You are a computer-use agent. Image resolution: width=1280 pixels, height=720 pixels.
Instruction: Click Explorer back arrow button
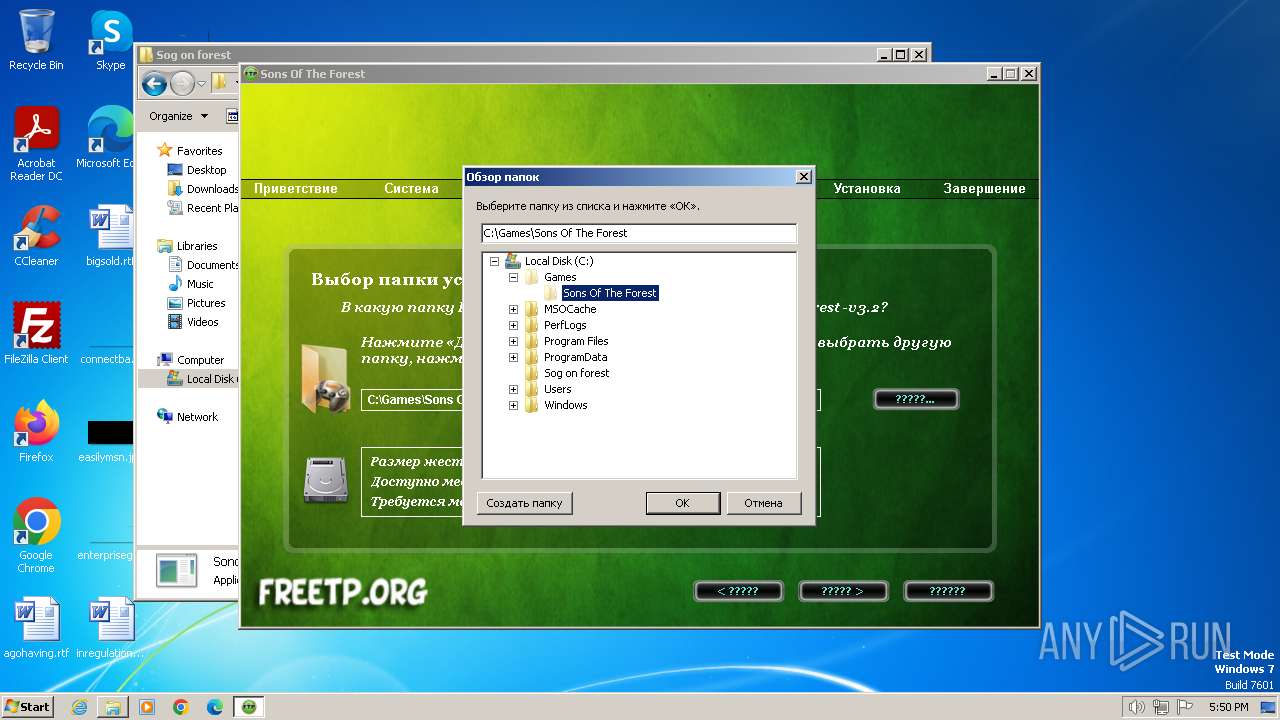[154, 84]
